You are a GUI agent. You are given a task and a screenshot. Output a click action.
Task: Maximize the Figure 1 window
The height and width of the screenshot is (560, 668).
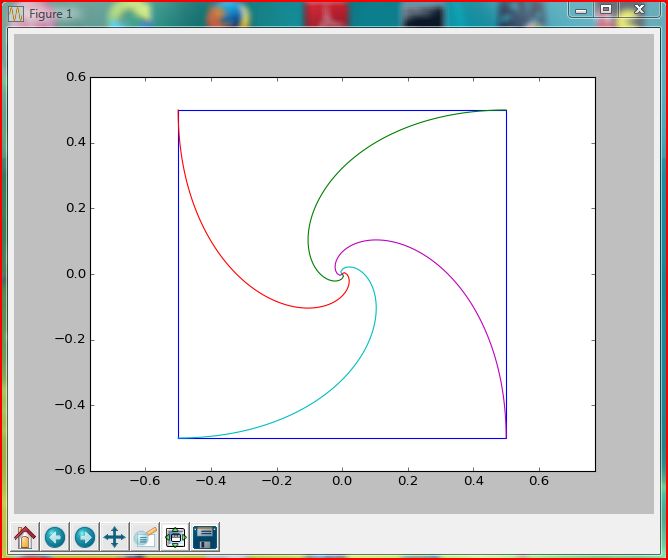click(x=606, y=9)
